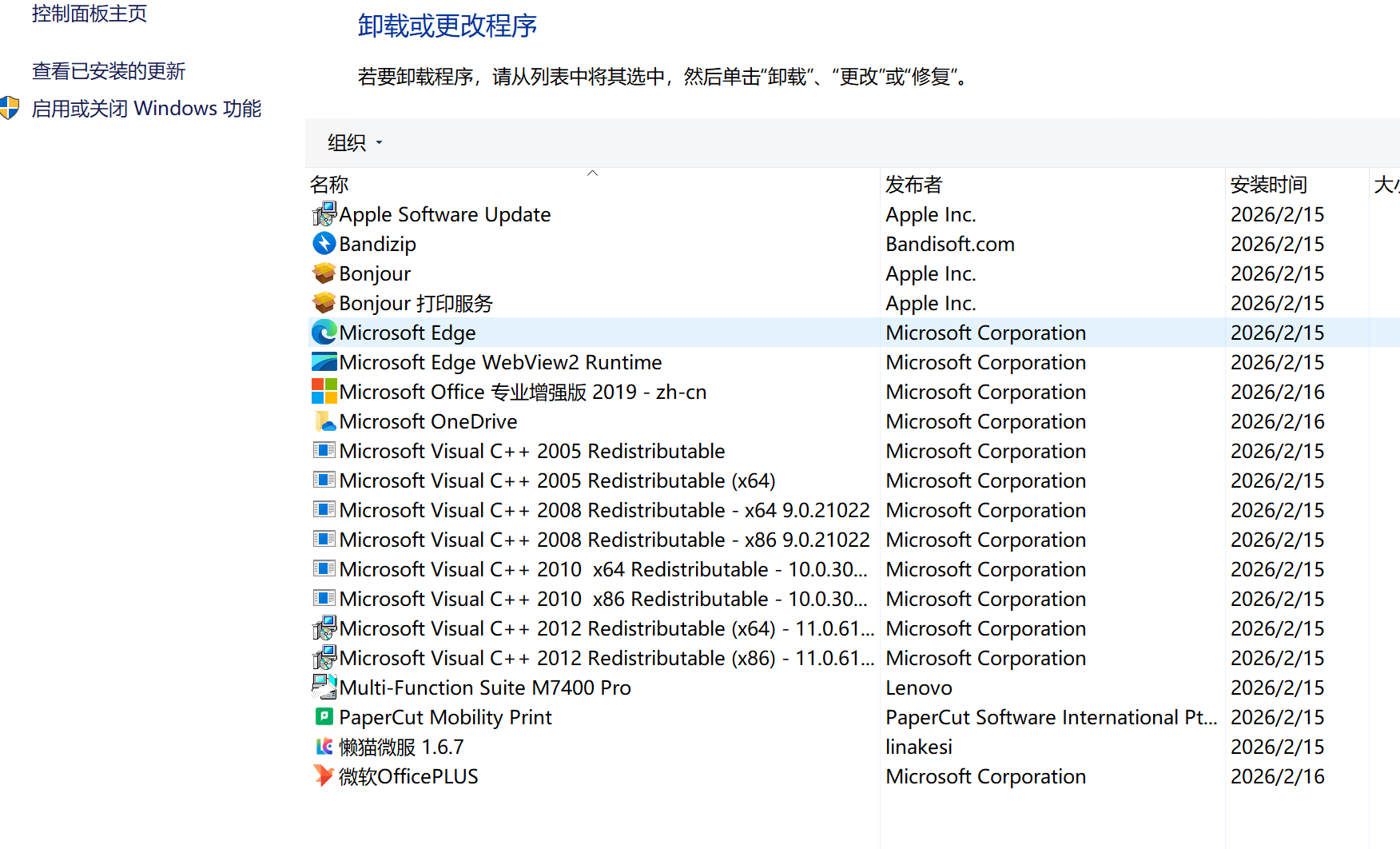
Task: Open 启用或关闭 Windows 功能
Action: 146,107
